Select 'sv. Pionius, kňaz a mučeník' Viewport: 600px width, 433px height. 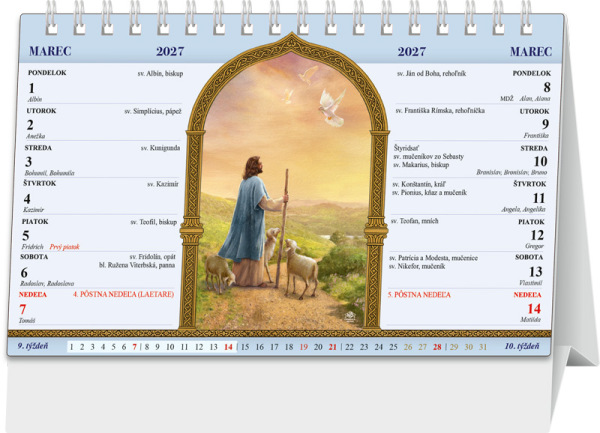click(429, 193)
